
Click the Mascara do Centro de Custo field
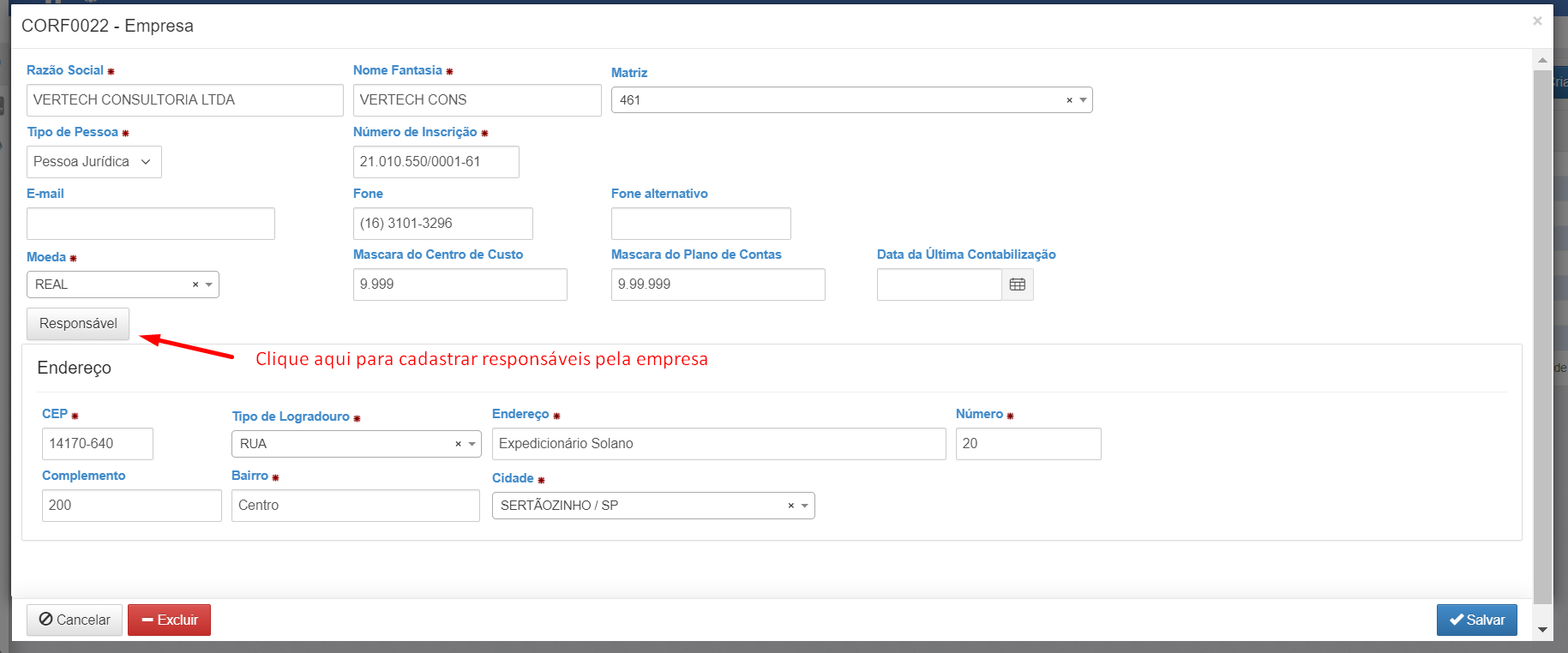tap(460, 285)
